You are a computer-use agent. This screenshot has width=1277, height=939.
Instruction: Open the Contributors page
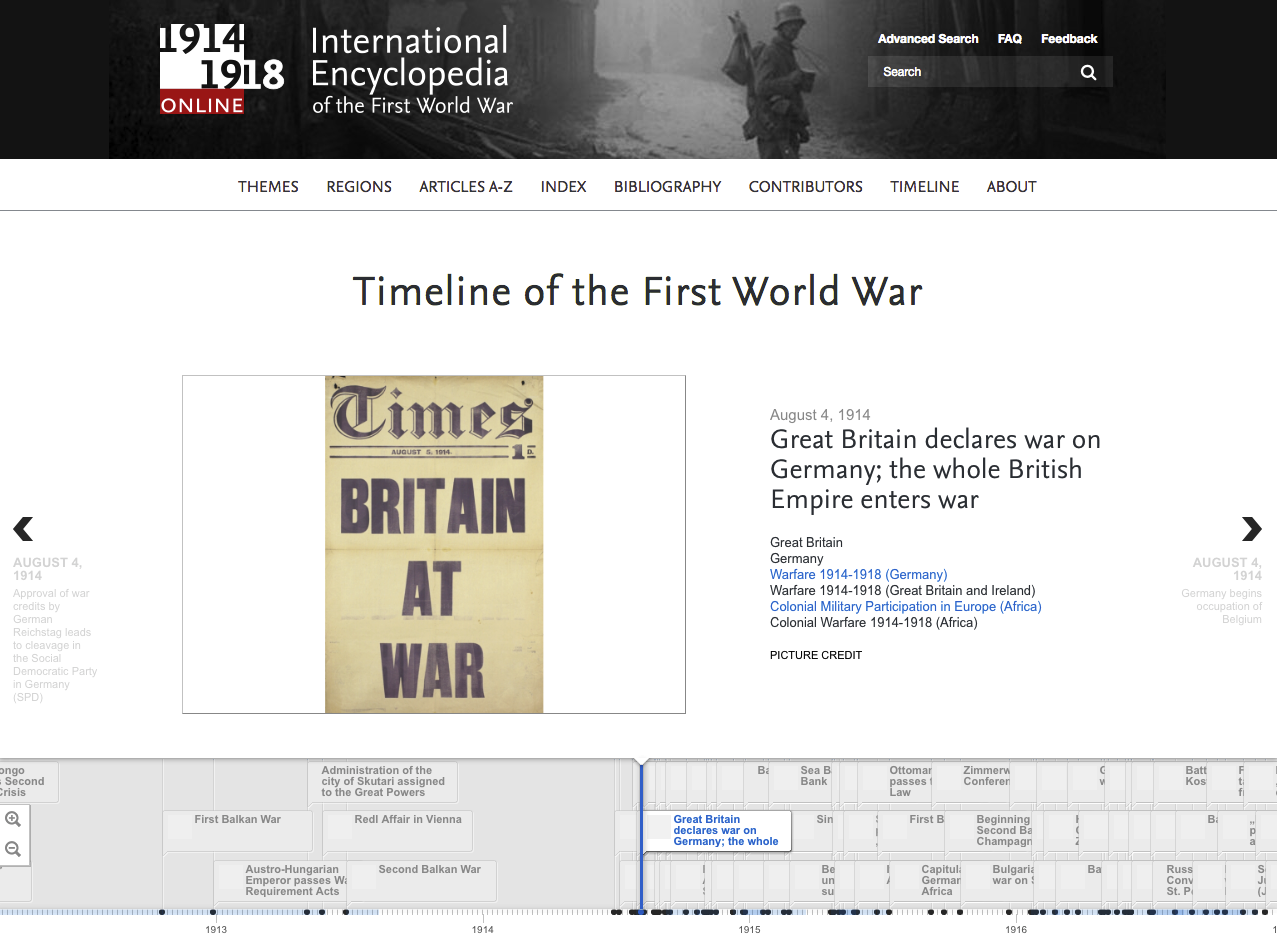806,186
